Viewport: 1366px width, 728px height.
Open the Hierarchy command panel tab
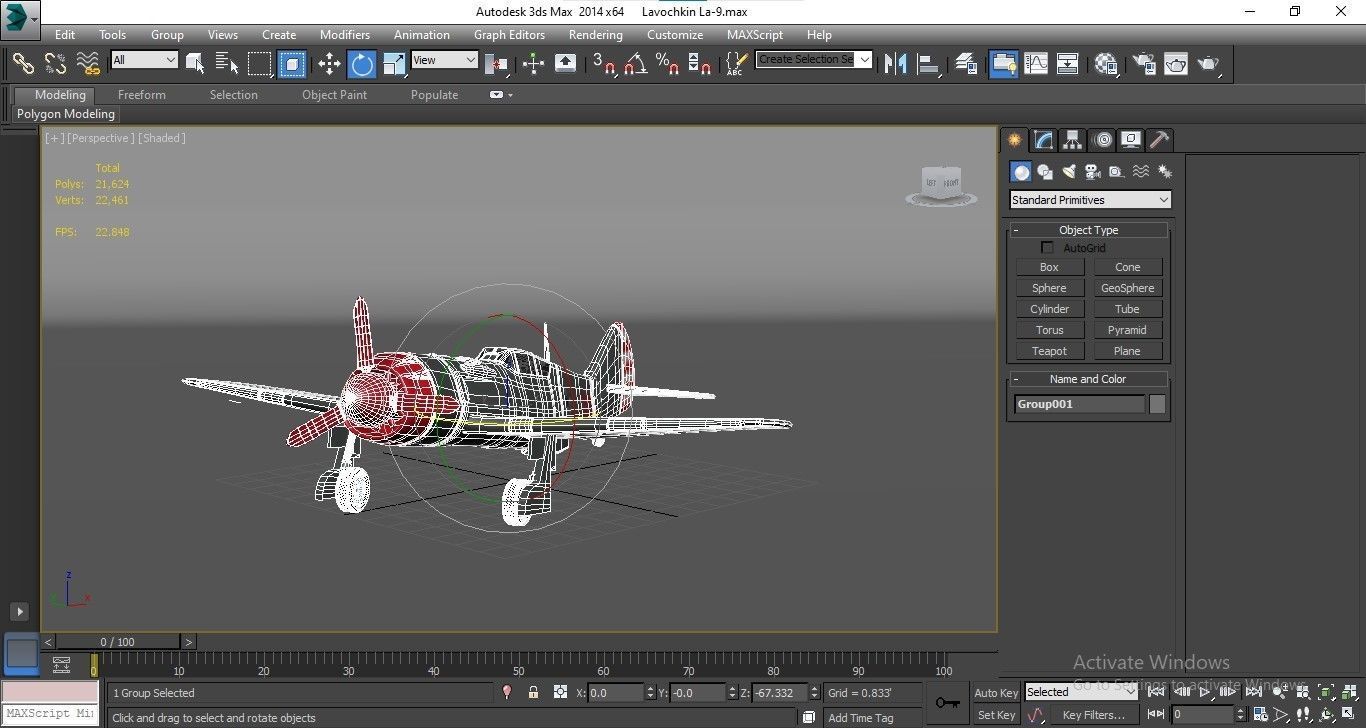[x=1072, y=140]
